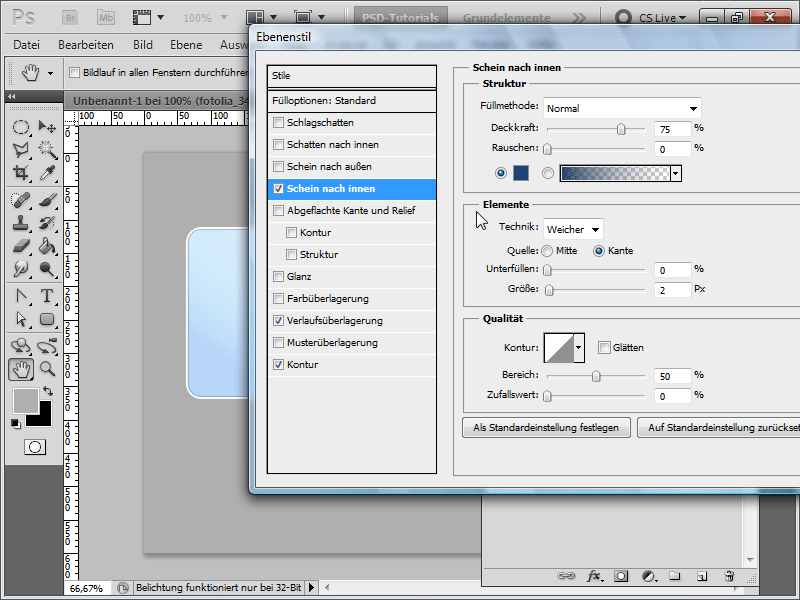The image size is (800, 600).
Task: Select the Rounded Rectangle shape tool
Action: [x=47, y=319]
